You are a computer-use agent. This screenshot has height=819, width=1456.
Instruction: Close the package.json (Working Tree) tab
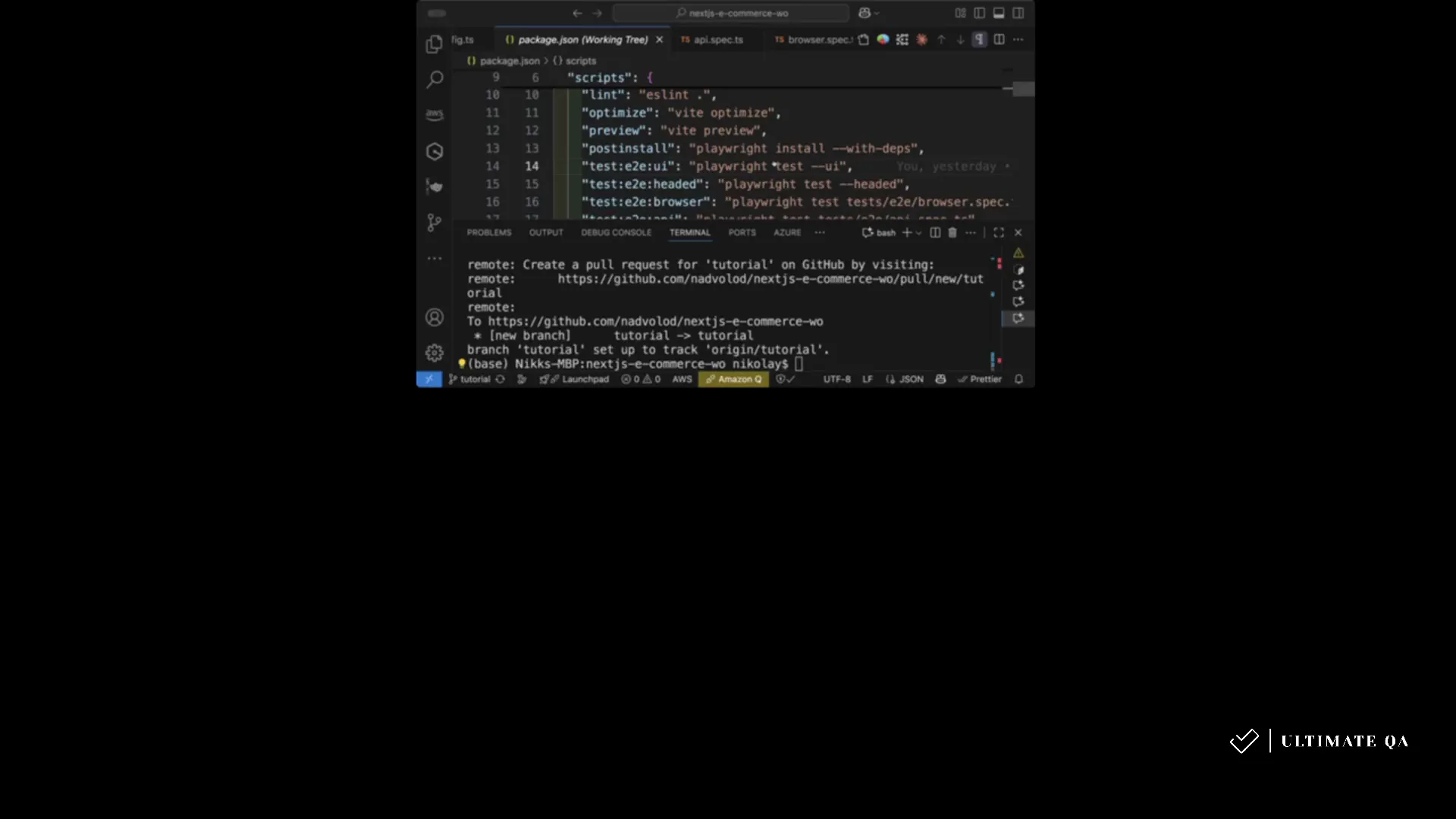[x=660, y=39]
